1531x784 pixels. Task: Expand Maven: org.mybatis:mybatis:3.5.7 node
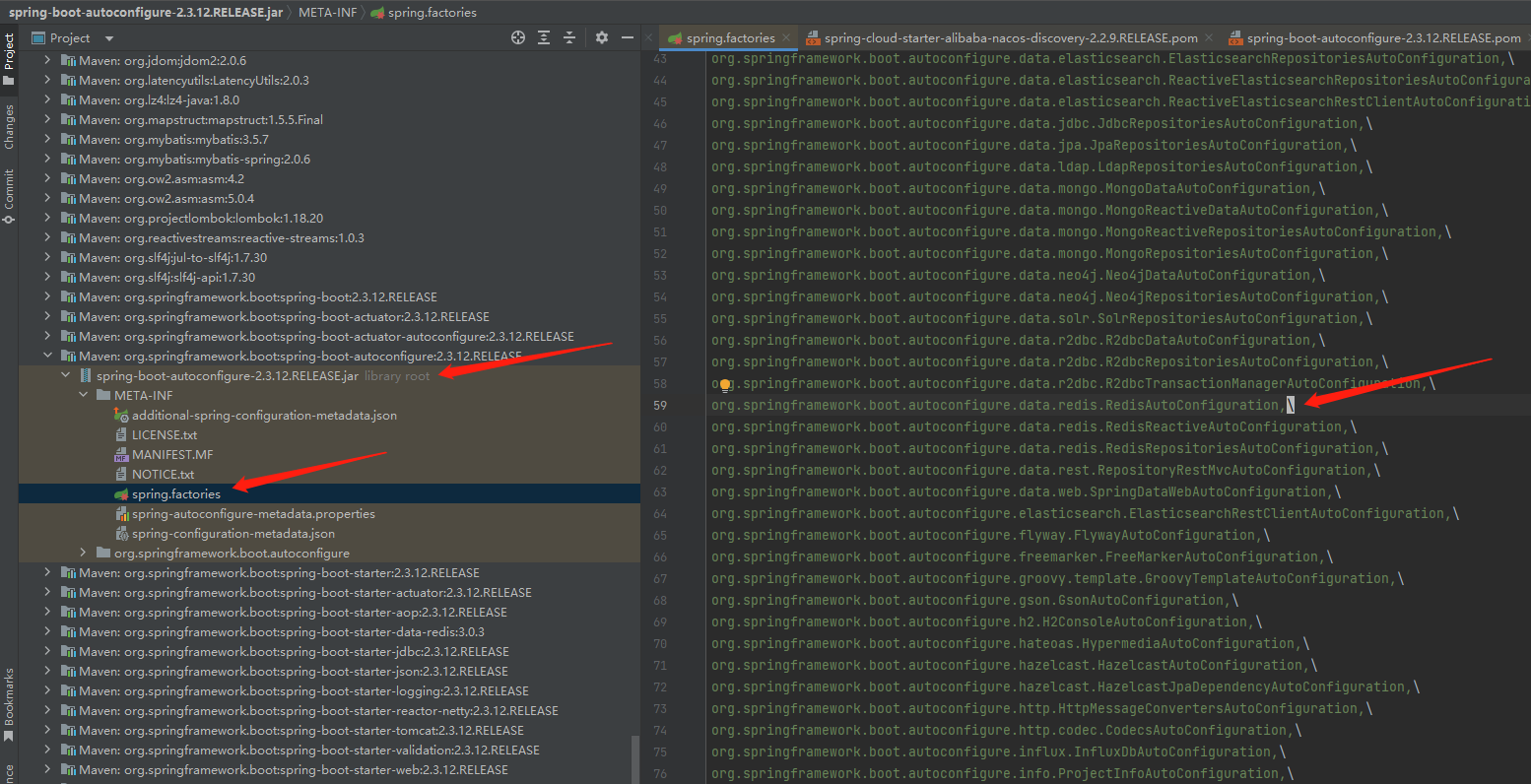pyautogui.click(x=47, y=139)
